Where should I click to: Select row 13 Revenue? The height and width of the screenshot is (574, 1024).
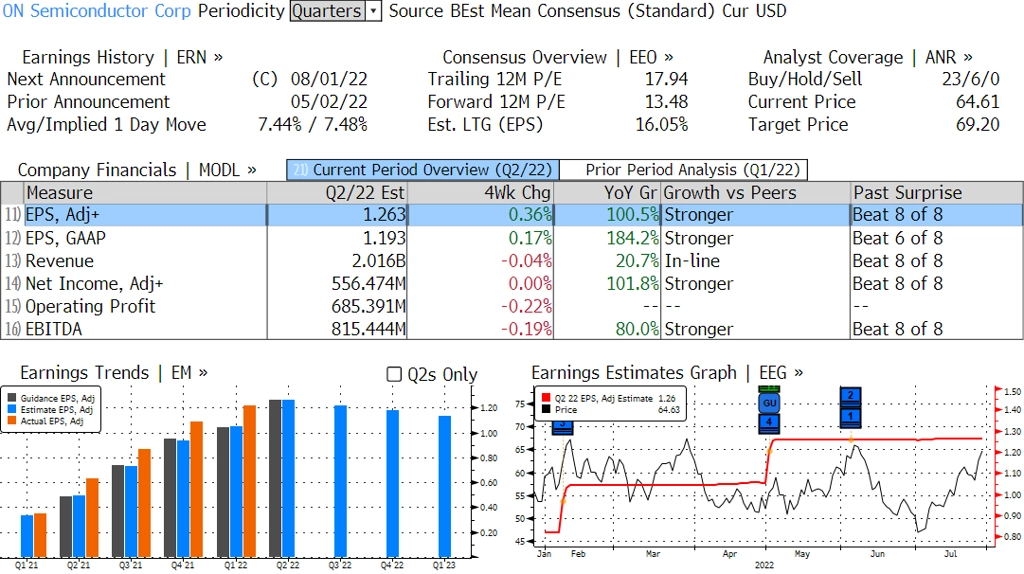point(512,261)
